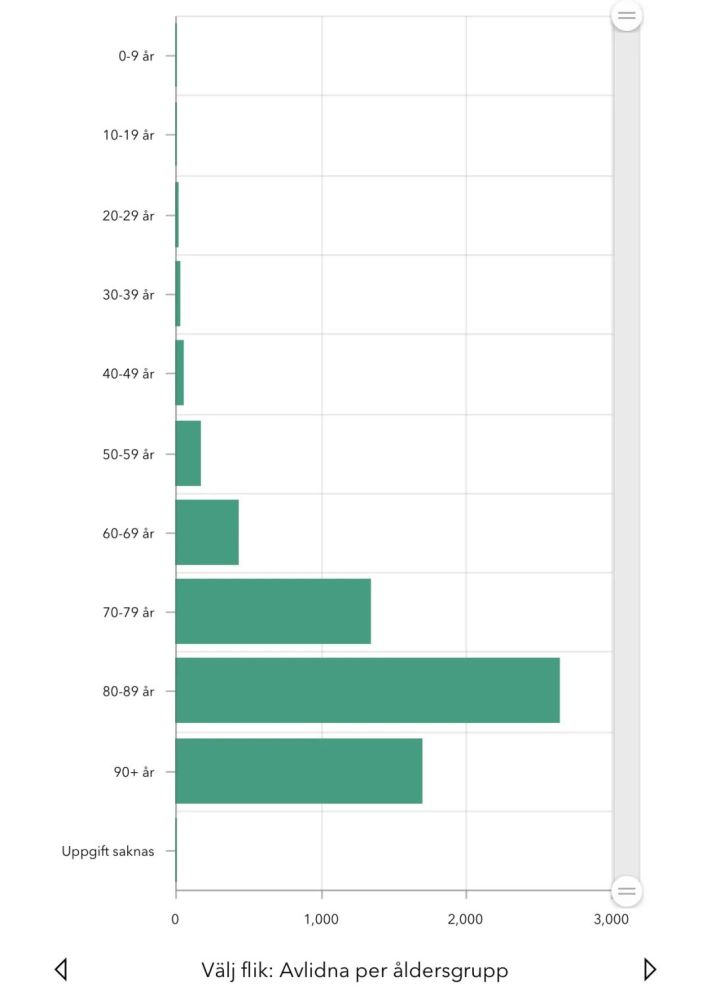Go to next tab with right arrow
This screenshot has height=1000, width=711.
[x=649, y=969]
